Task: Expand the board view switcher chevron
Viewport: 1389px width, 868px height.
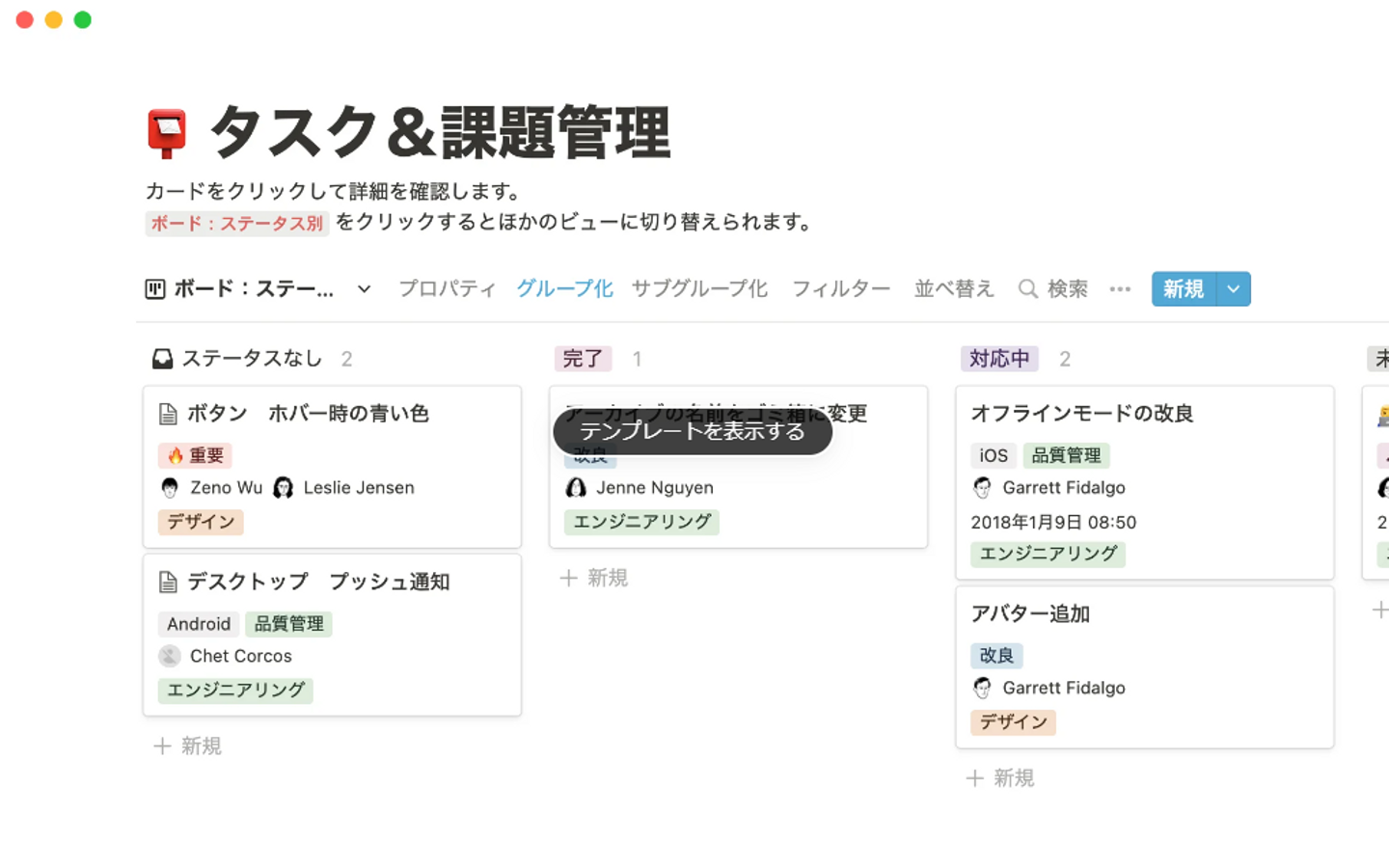Action: (x=364, y=289)
